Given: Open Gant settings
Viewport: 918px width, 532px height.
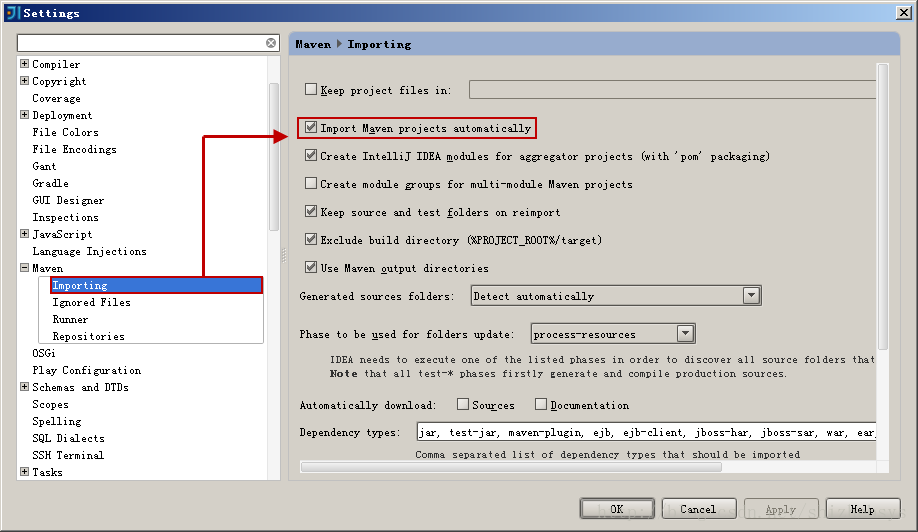Looking at the screenshot, I should click(44, 166).
